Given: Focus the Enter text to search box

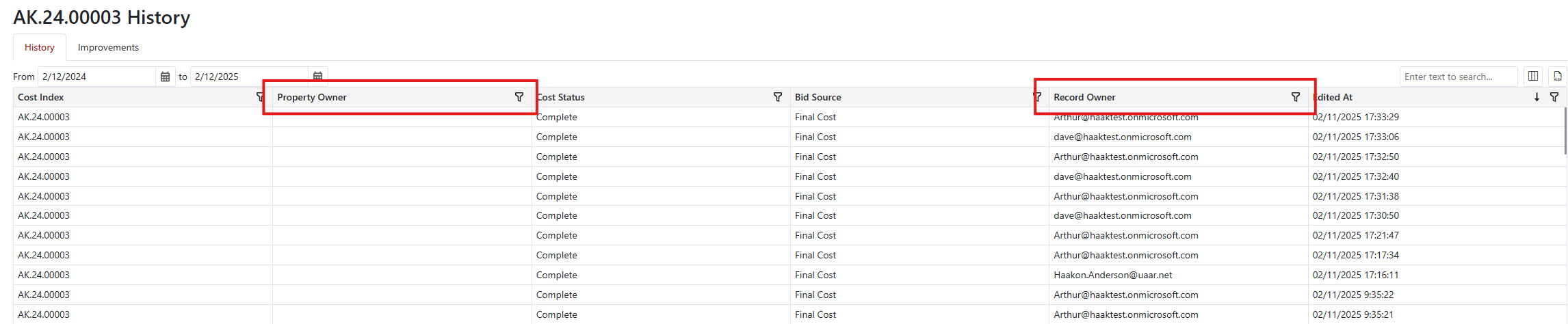Looking at the screenshot, I should point(1457,77).
